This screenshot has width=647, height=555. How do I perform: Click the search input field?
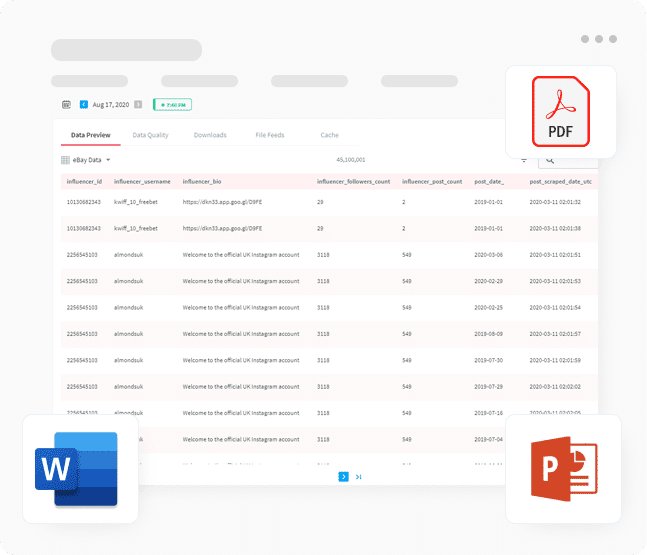coord(568,162)
